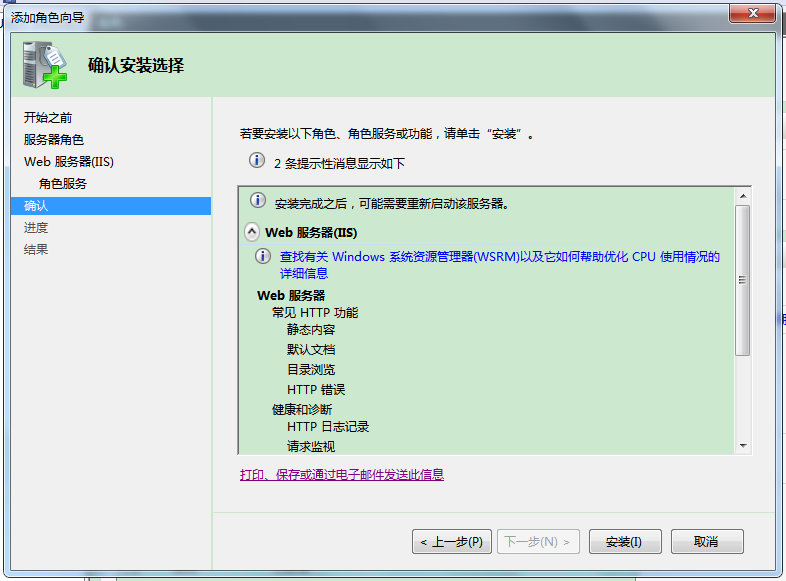Click the bold Web 服务器 heading

click(x=291, y=295)
